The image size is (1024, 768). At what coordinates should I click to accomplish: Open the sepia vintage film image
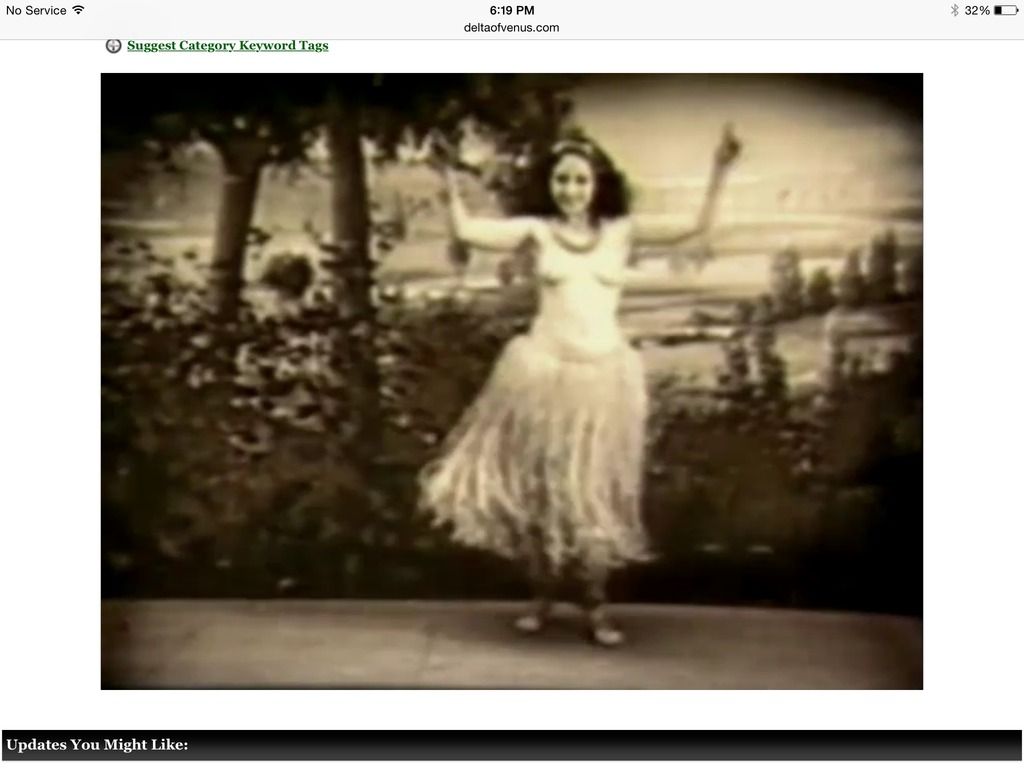[511, 380]
